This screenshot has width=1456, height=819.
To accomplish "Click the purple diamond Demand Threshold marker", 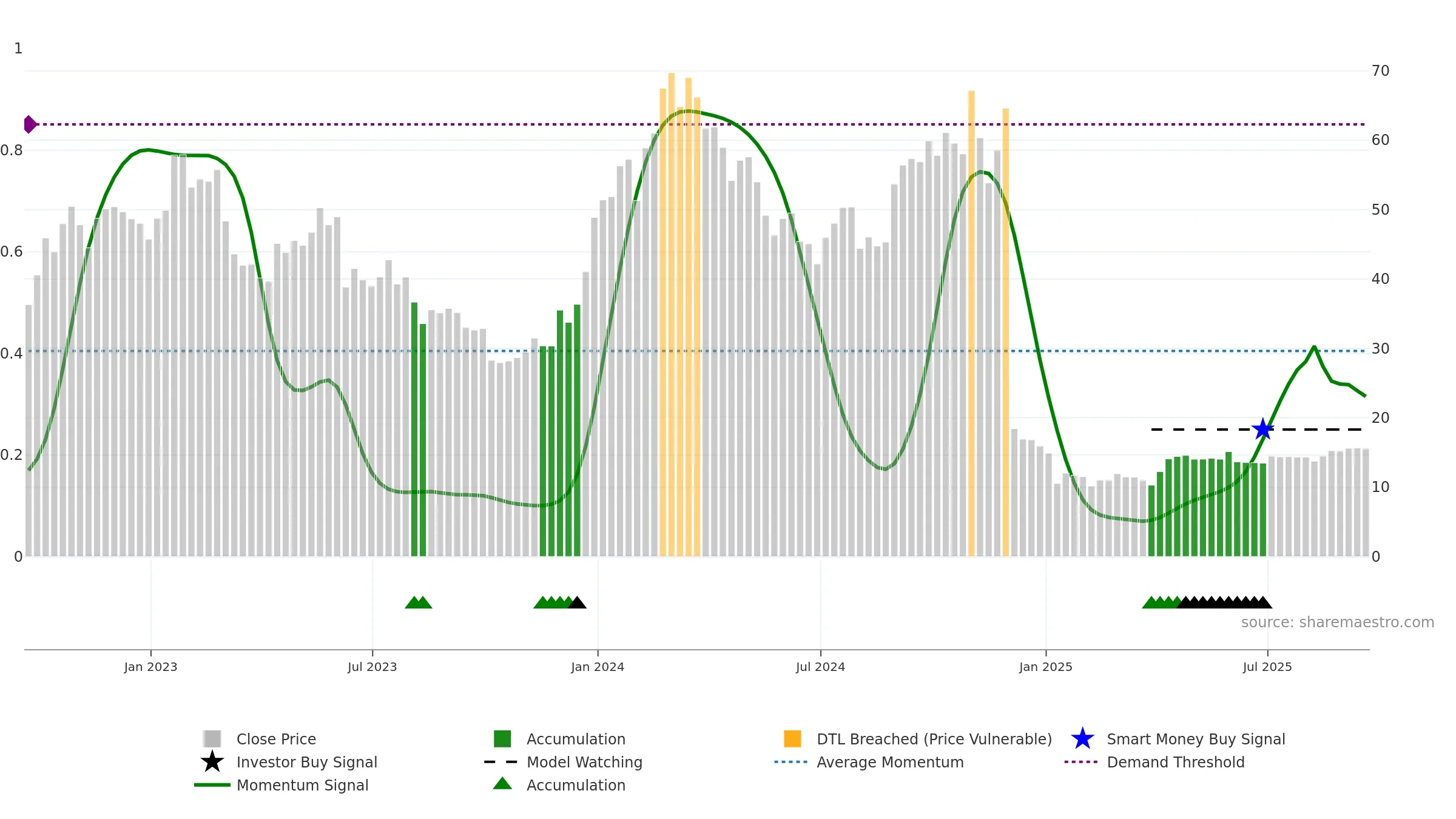I will coord(30,124).
